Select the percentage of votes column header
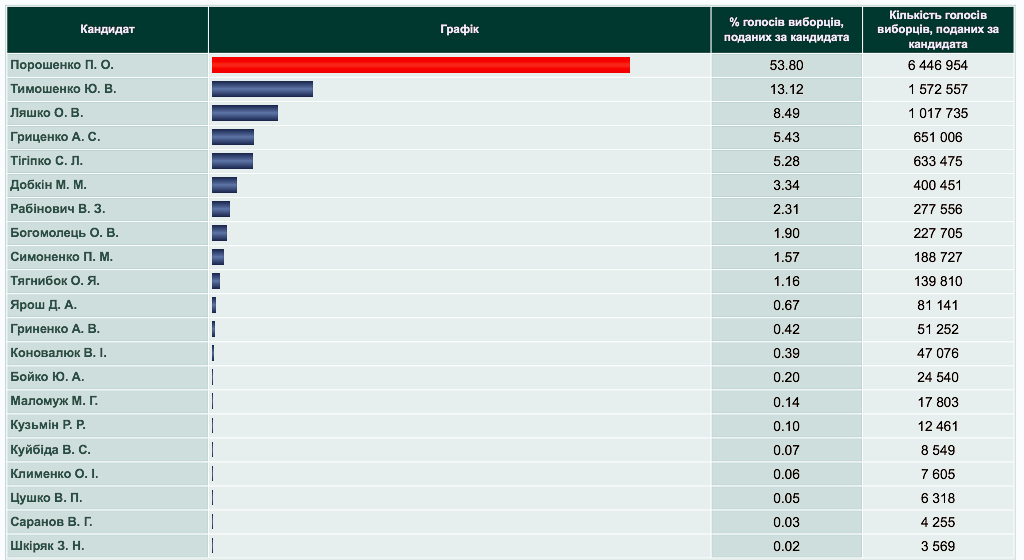Image resolution: width=1024 pixels, height=560 pixels. coord(786,30)
